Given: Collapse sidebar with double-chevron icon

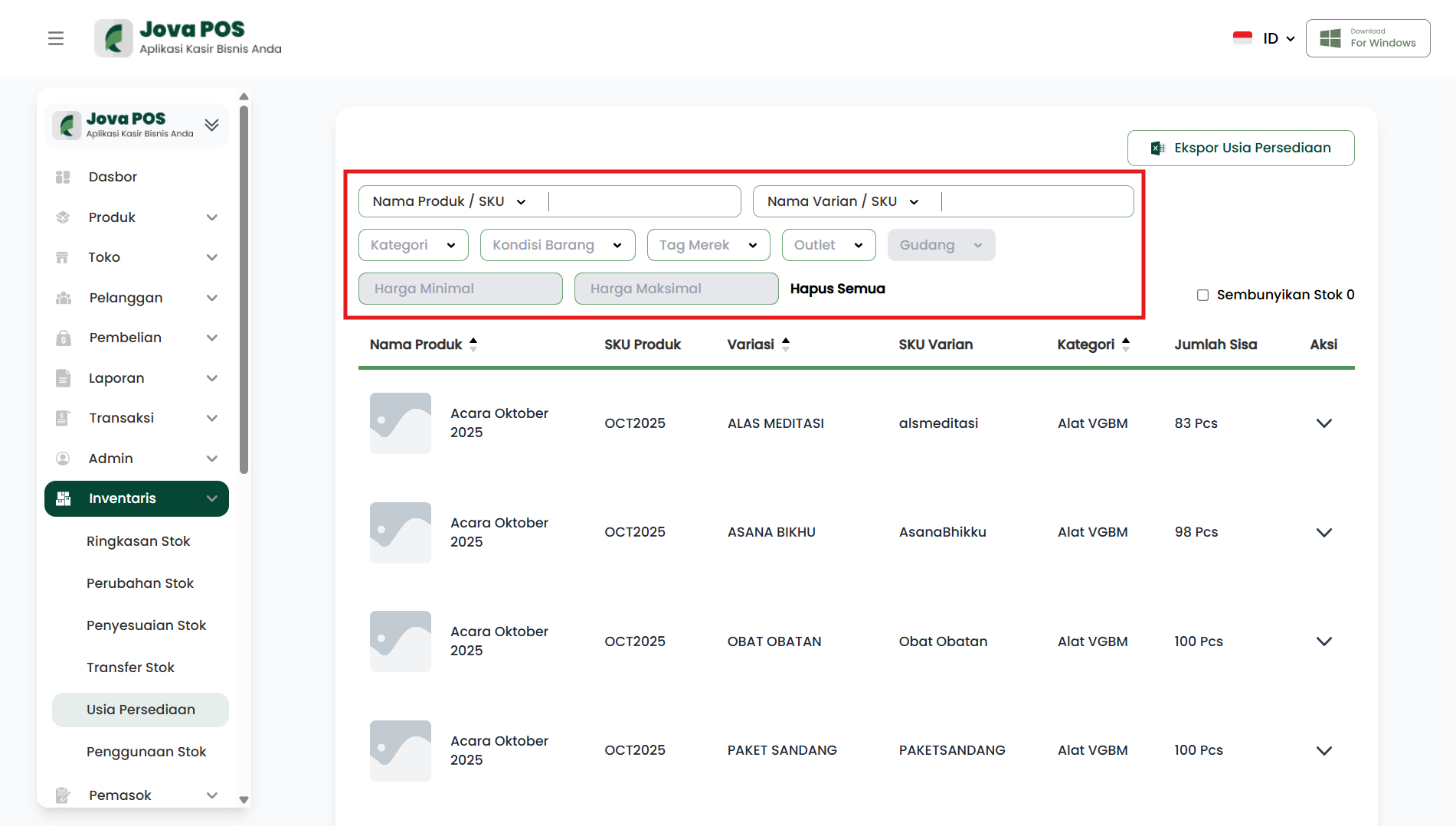Looking at the screenshot, I should (x=211, y=125).
